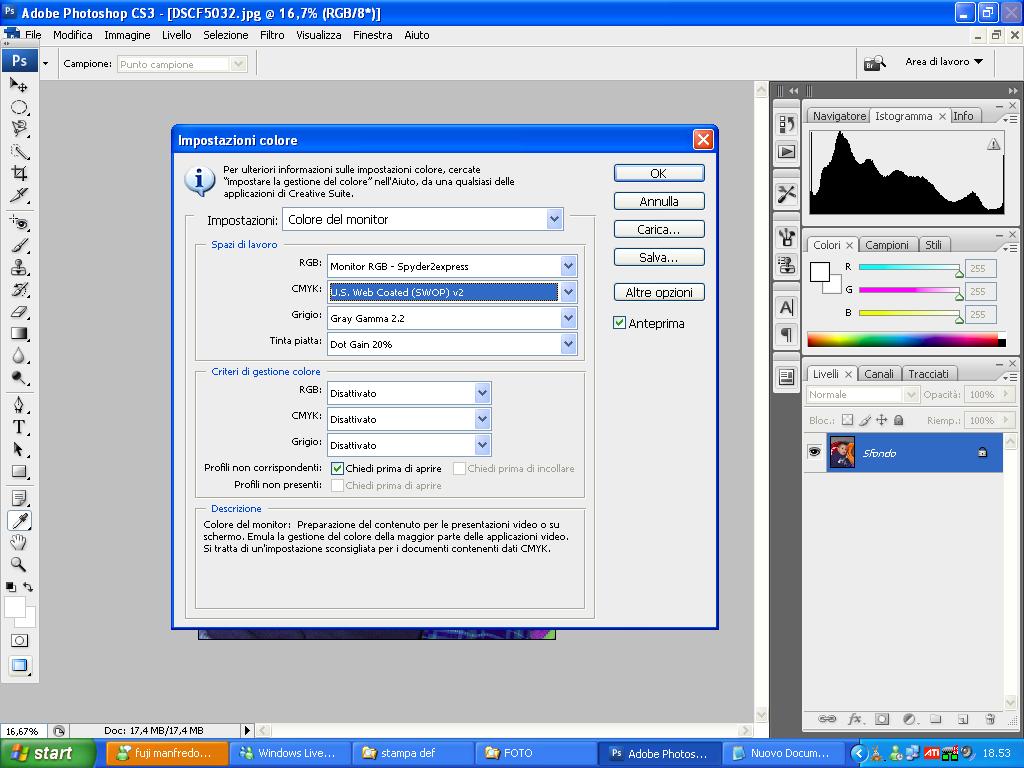Click the zoom percentage field 16,67%
The image size is (1024, 768).
pyautogui.click(x=23, y=731)
